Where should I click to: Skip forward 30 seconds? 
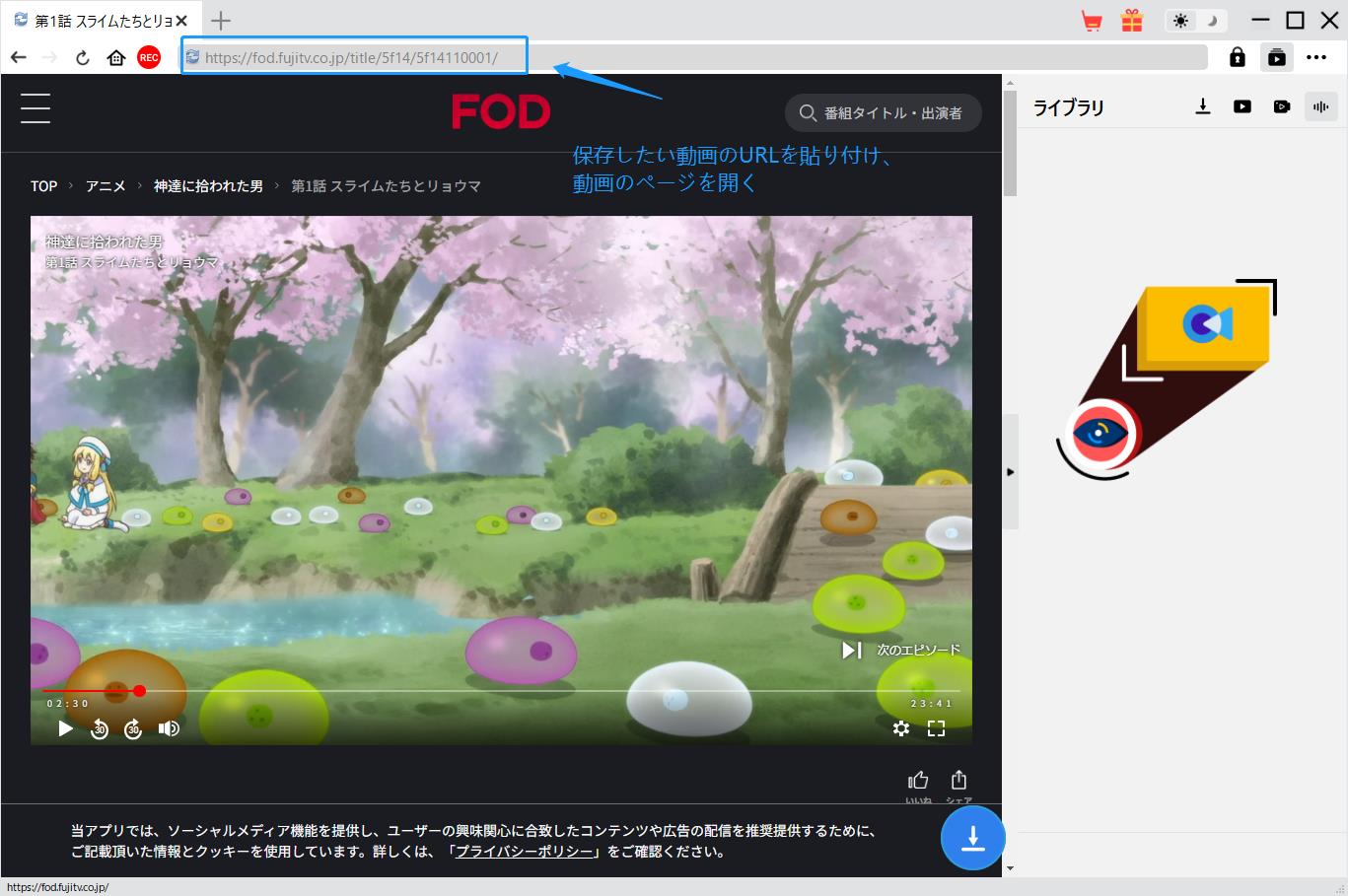[x=133, y=728]
